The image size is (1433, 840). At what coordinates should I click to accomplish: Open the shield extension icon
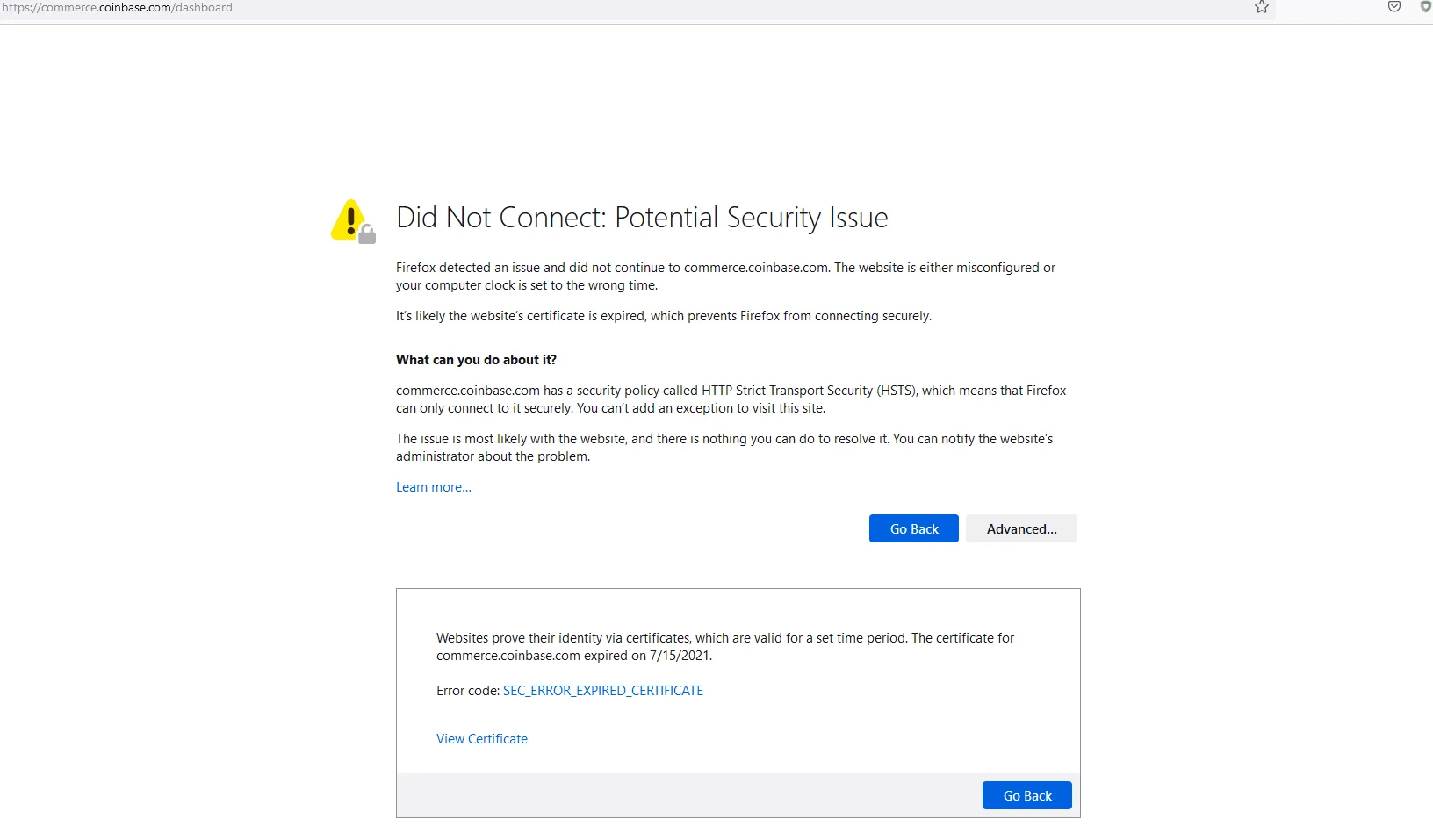pyautogui.click(x=1426, y=7)
